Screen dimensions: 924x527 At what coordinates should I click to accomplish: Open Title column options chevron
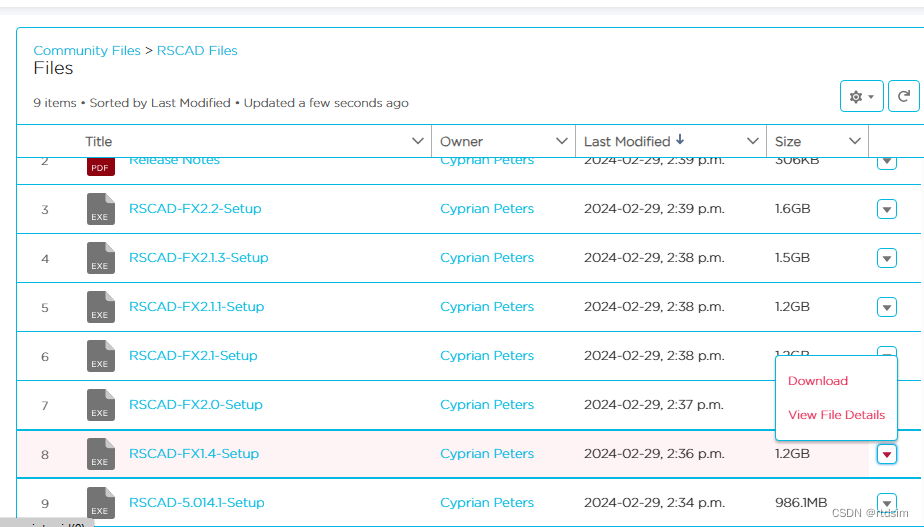click(417, 141)
